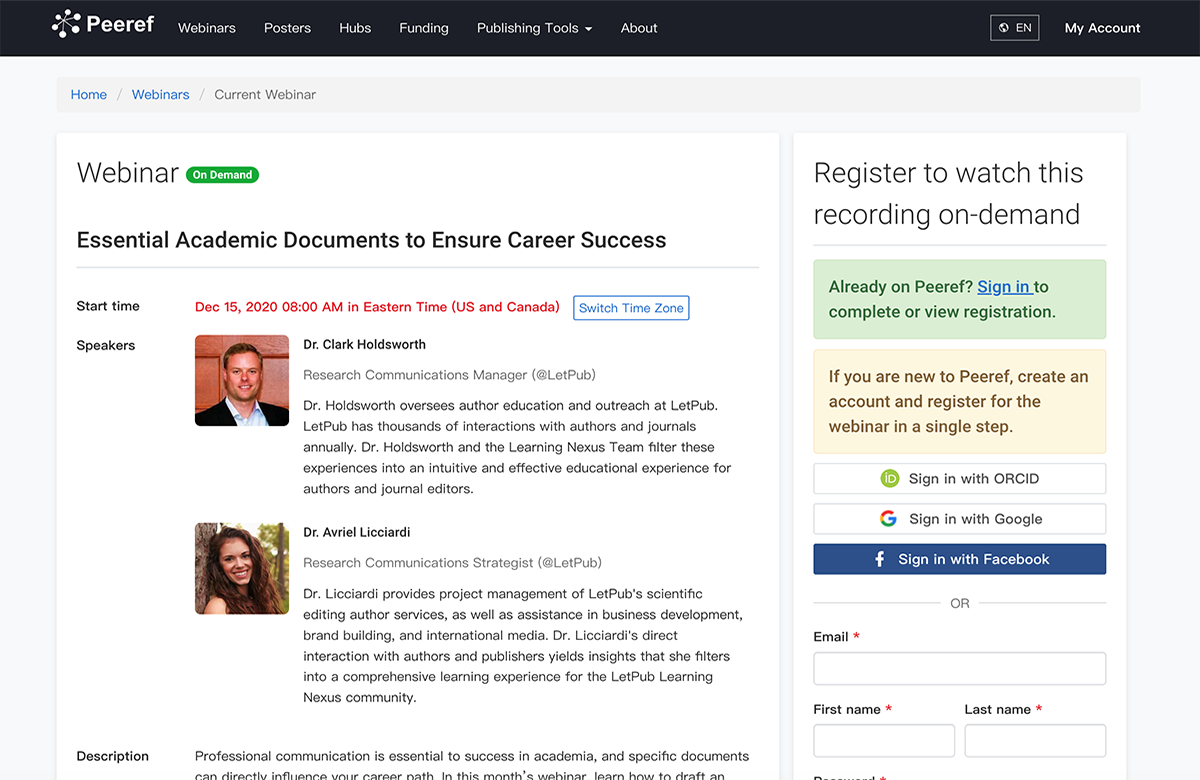Viewport: 1200px width, 780px height.
Task: Open the Webinars menu item
Action: [x=207, y=28]
